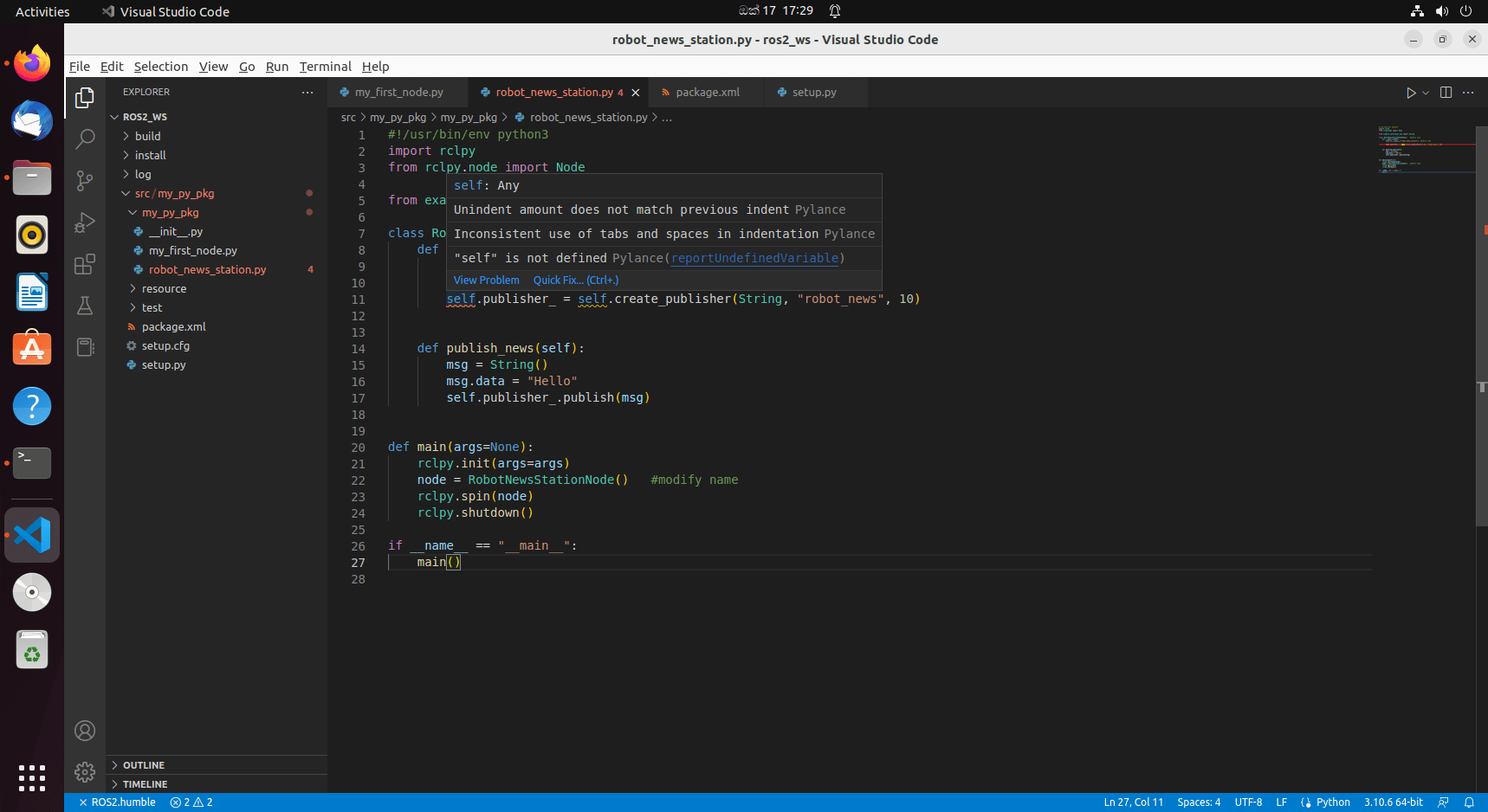Screen dimensions: 1488x812
Task: Show errors and warnings in status bar
Action: coord(191,802)
